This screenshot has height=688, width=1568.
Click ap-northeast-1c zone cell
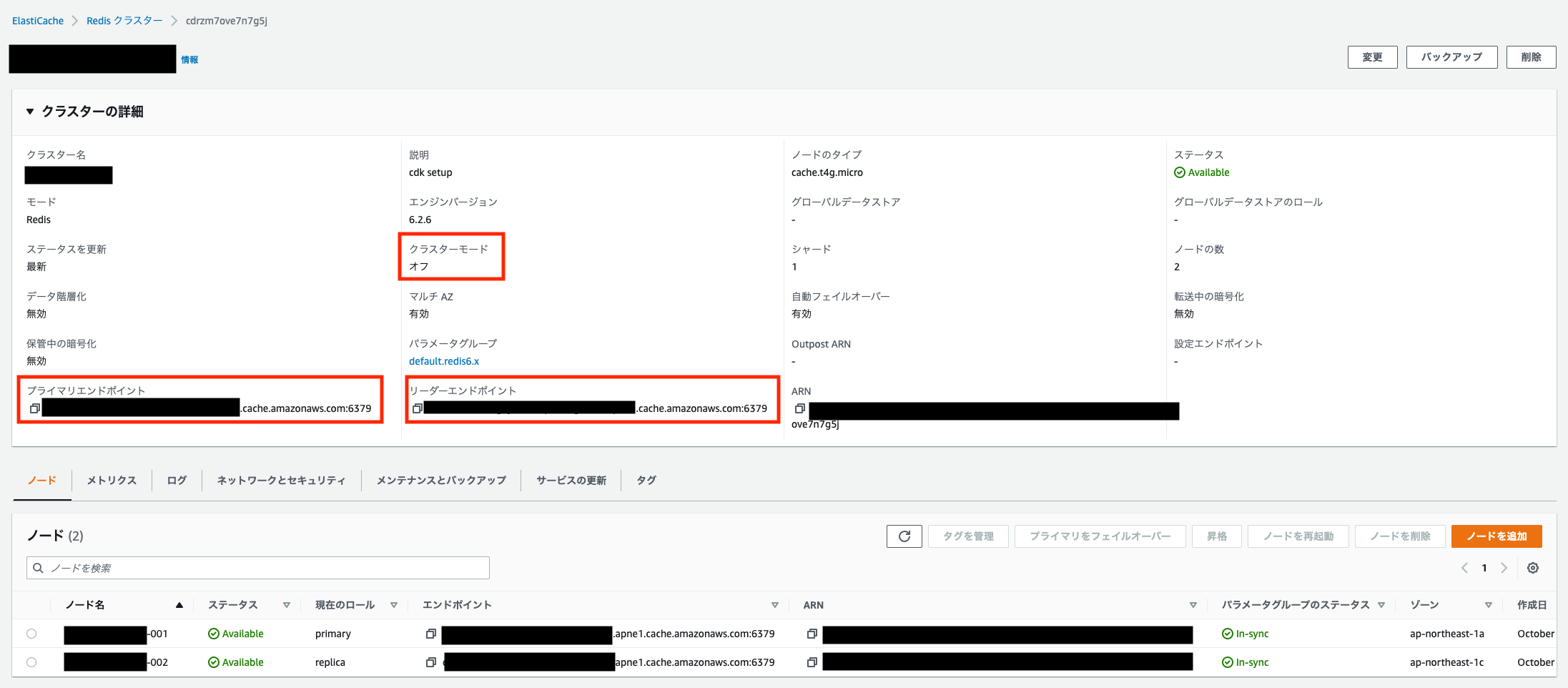[1447, 662]
